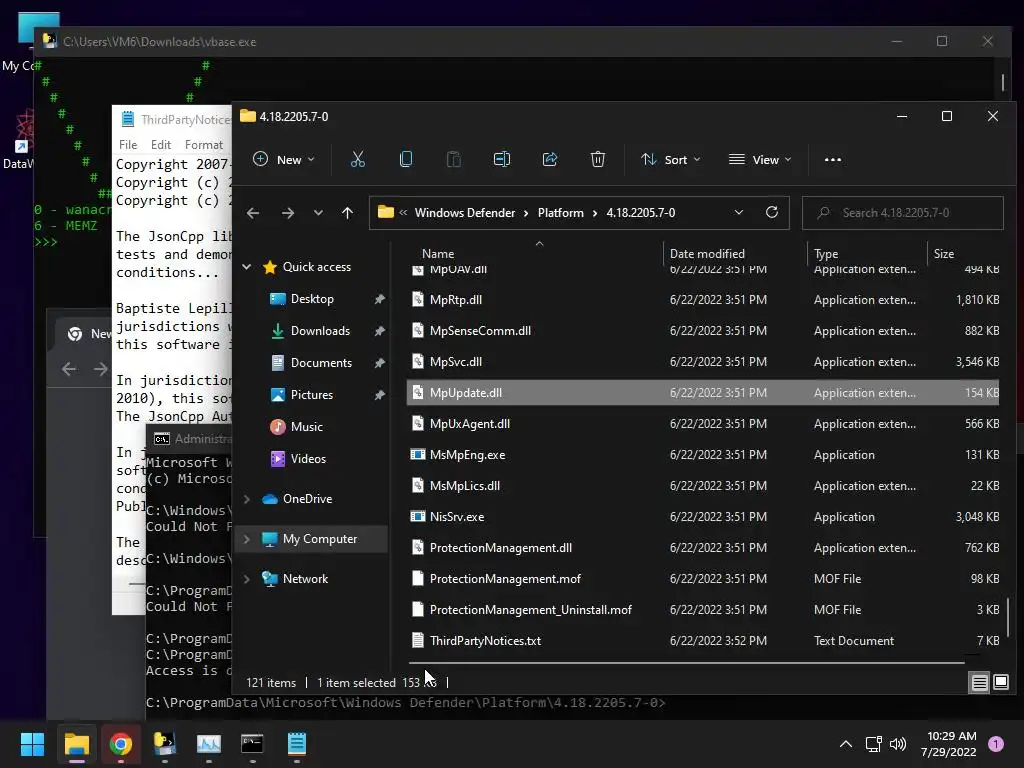
Task: Click Notepad taskbar icon
Action: [x=296, y=744]
